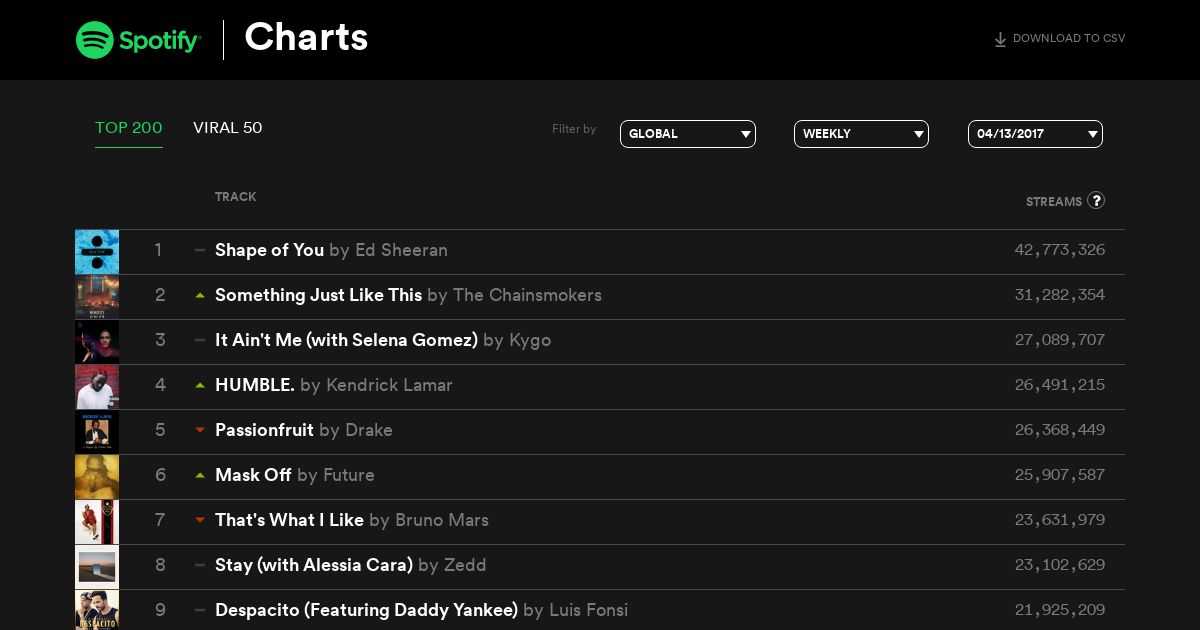
Task: Click up arrow beside Something Just Like This
Action: (x=200, y=295)
